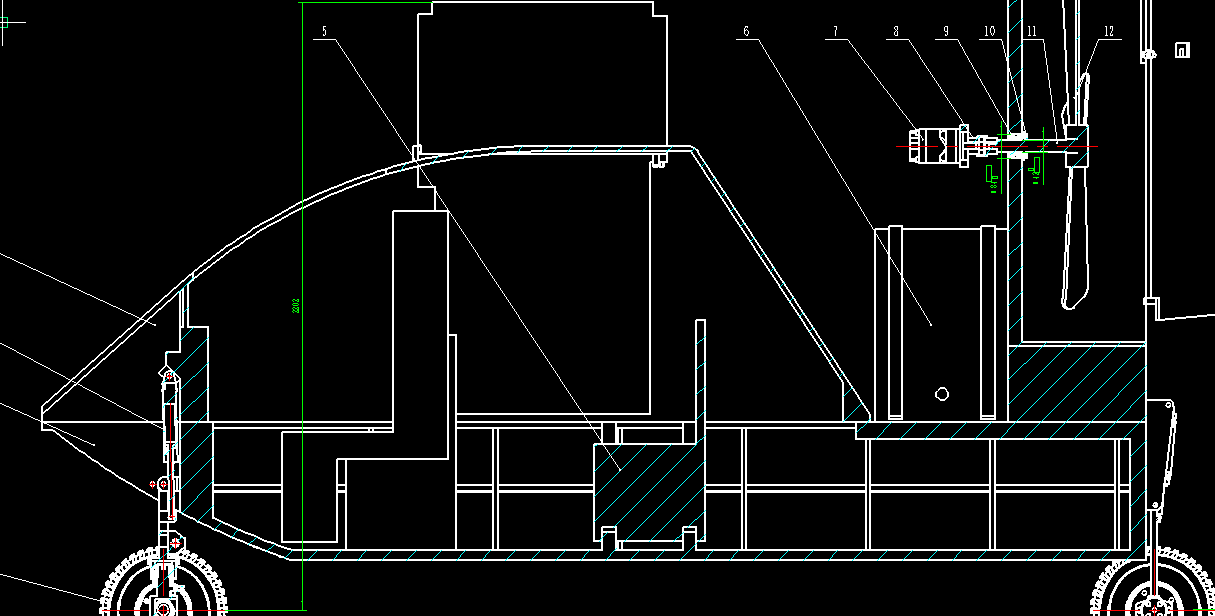Click the small circle inside the hopper panel
1215x616 pixels.
942,394
